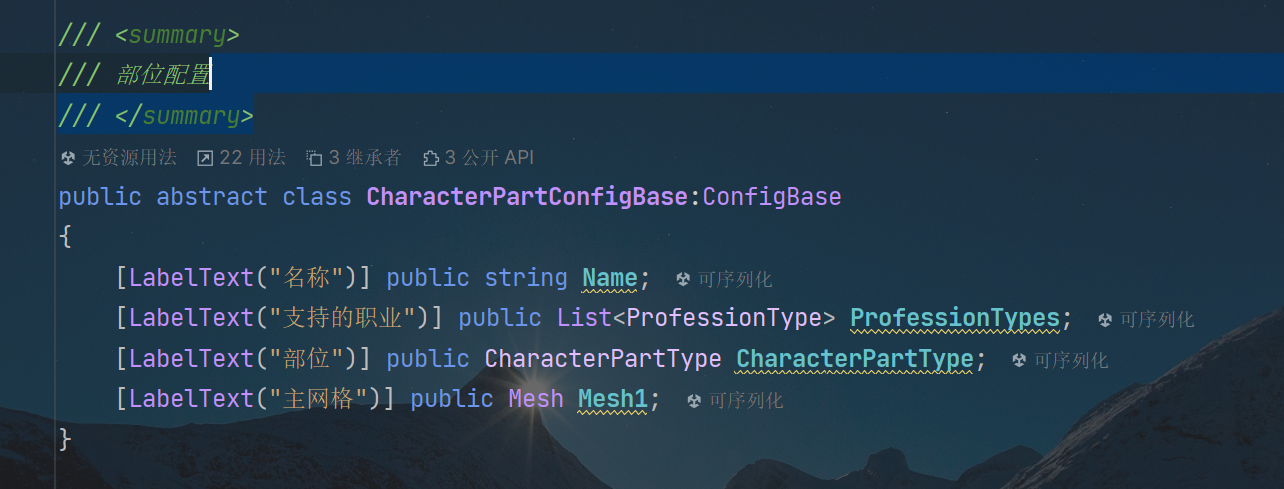Image resolution: width=1284 pixels, height=489 pixels.
Task: Show the 3 继承者 inheritors list
Action: 365,158
